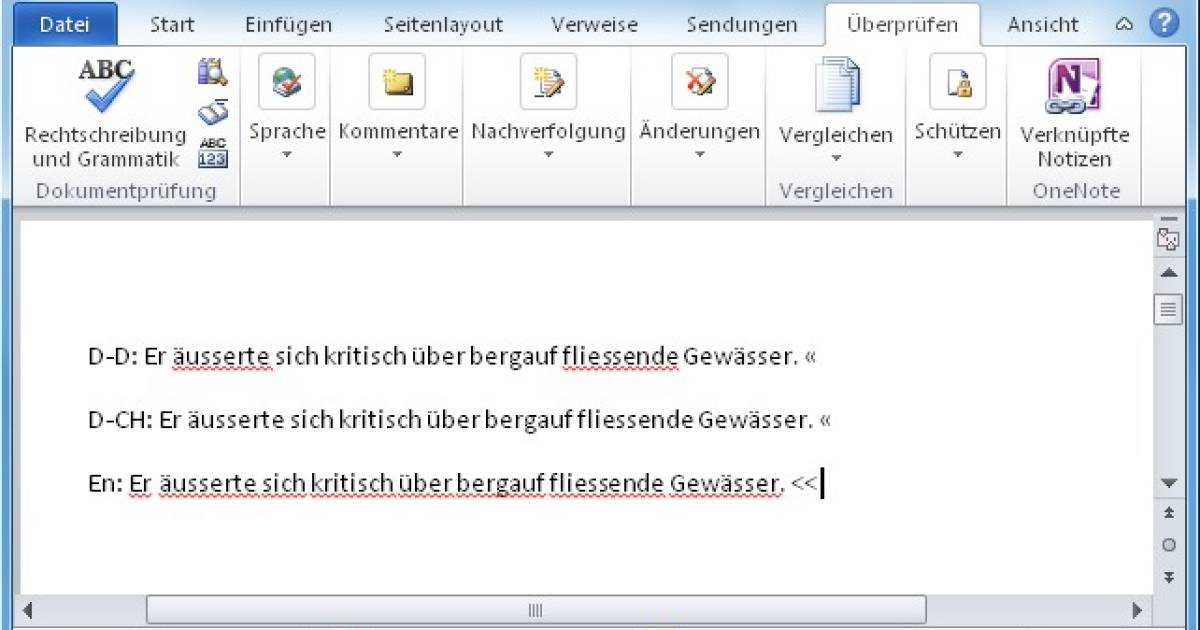Open the Datei tab
Viewport: 1200px width, 630px height.
(64, 23)
